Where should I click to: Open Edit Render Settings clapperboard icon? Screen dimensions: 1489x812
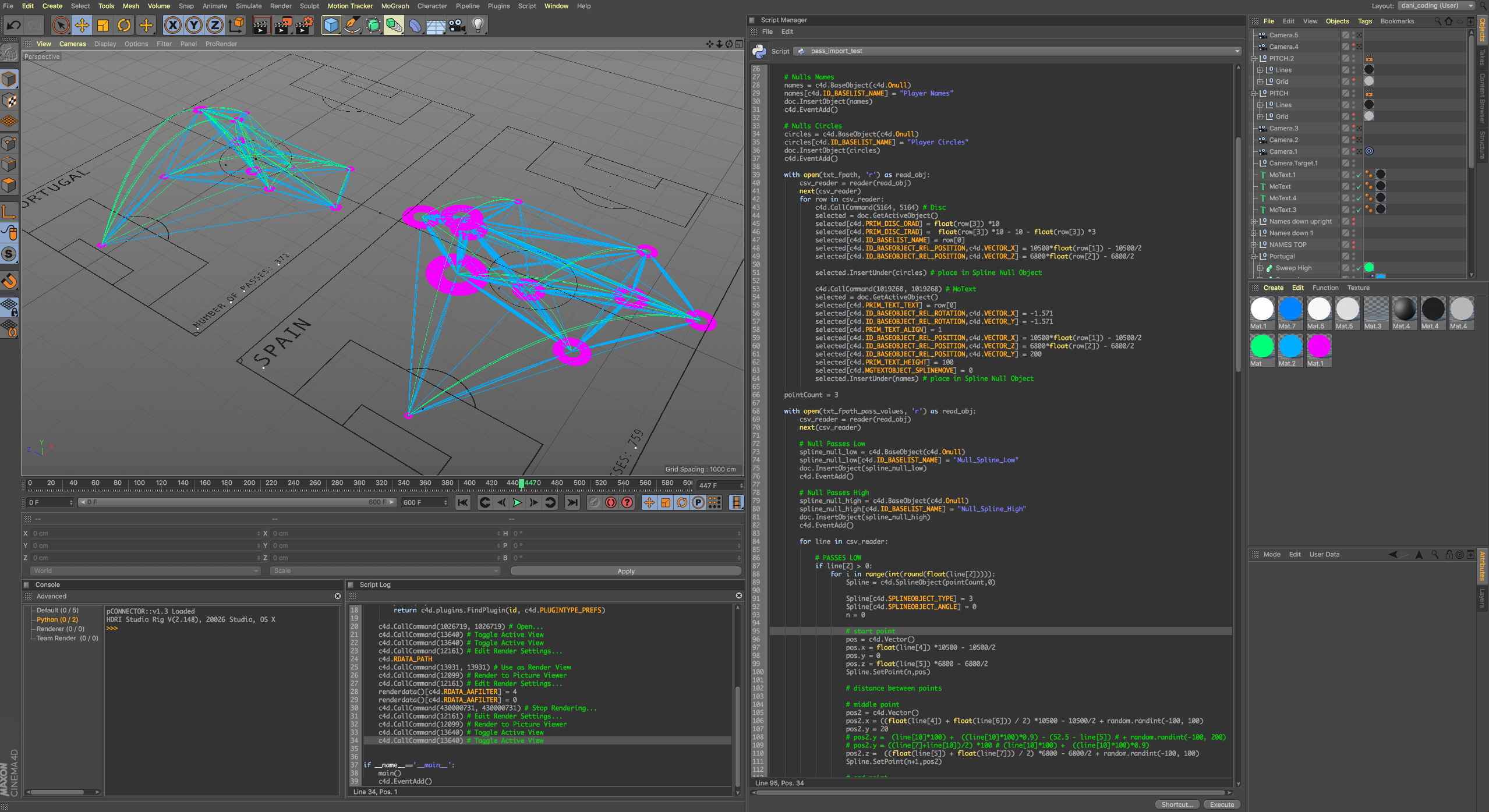[x=304, y=25]
